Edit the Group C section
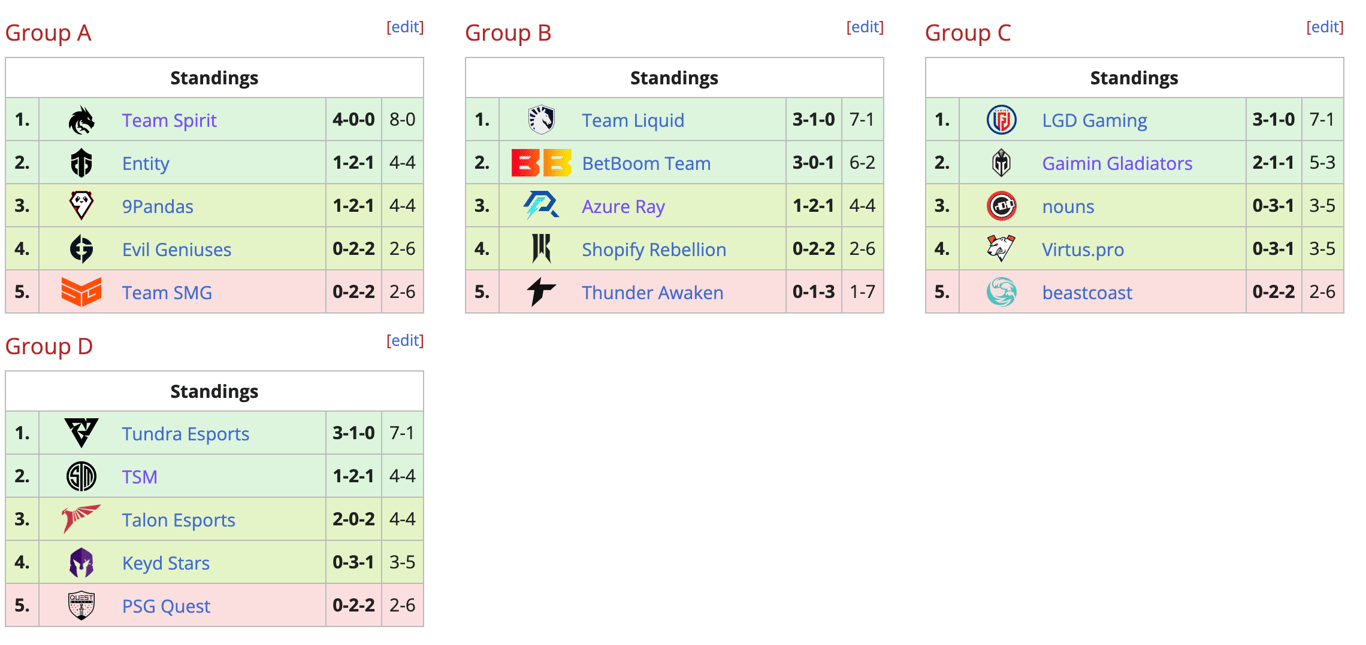 [x=1325, y=27]
